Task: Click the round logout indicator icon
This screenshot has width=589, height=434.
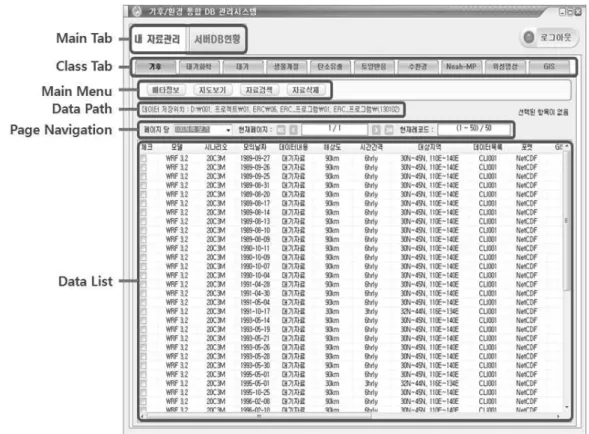Action: 529,37
